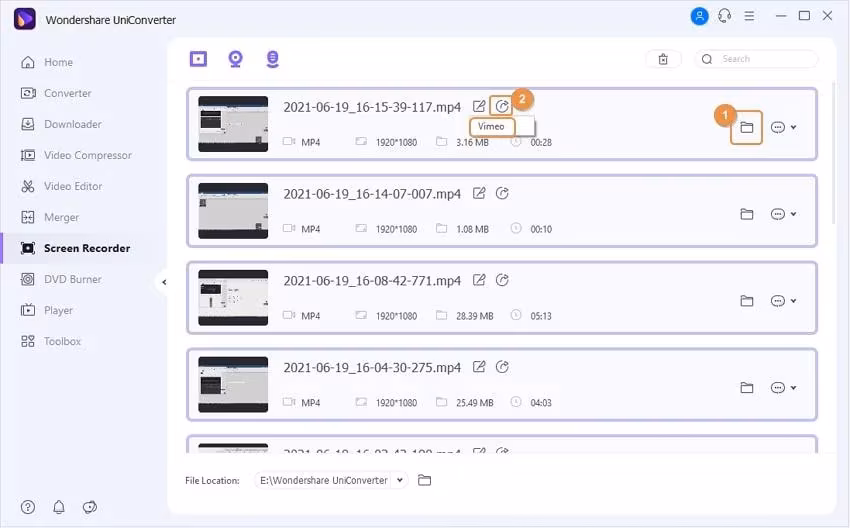Rename 2021-06-19_16-15-39-117.mp4 with edit icon
Screen dimensions: 850x528
[479, 106]
